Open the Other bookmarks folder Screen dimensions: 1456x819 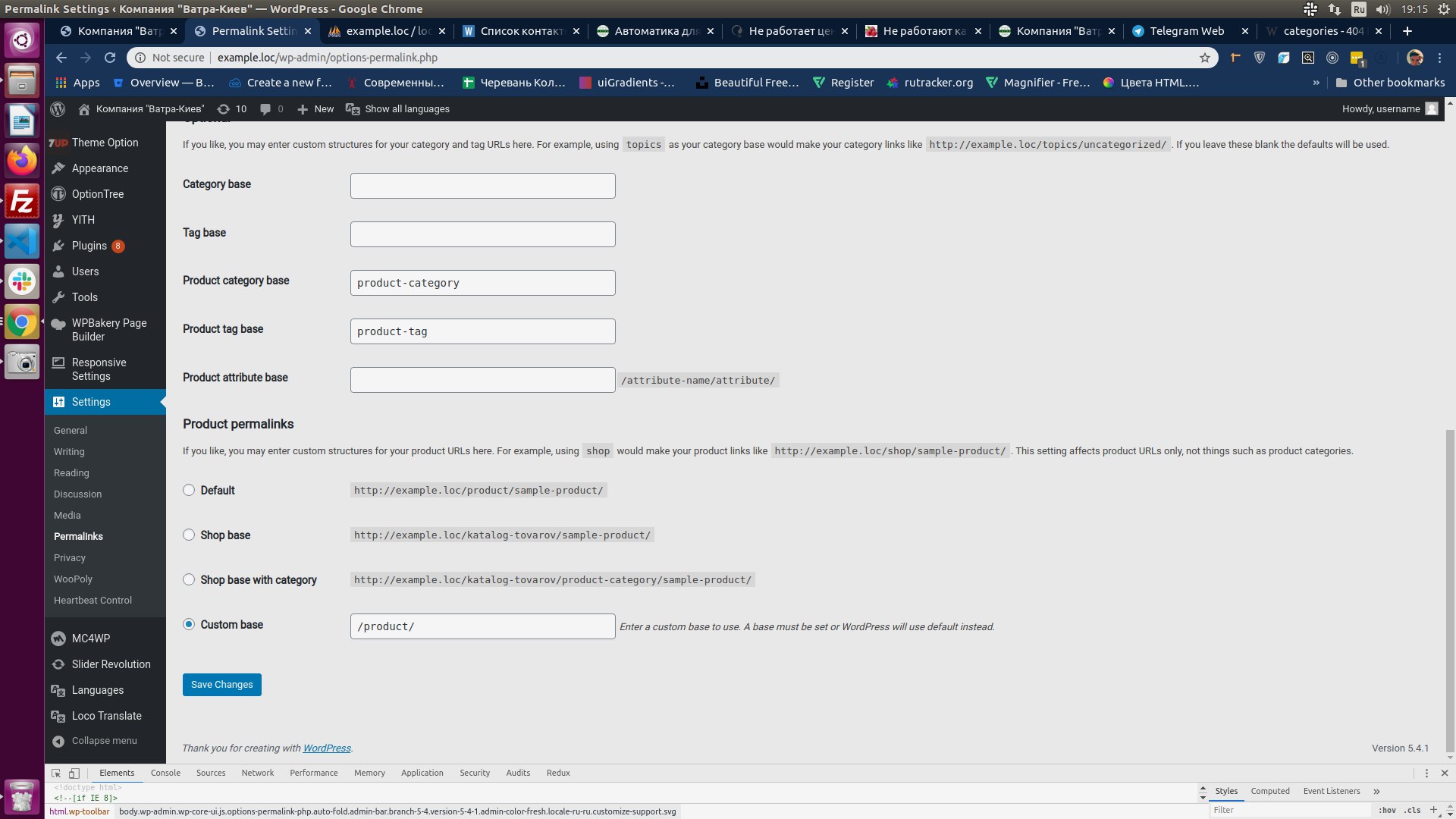click(1390, 83)
